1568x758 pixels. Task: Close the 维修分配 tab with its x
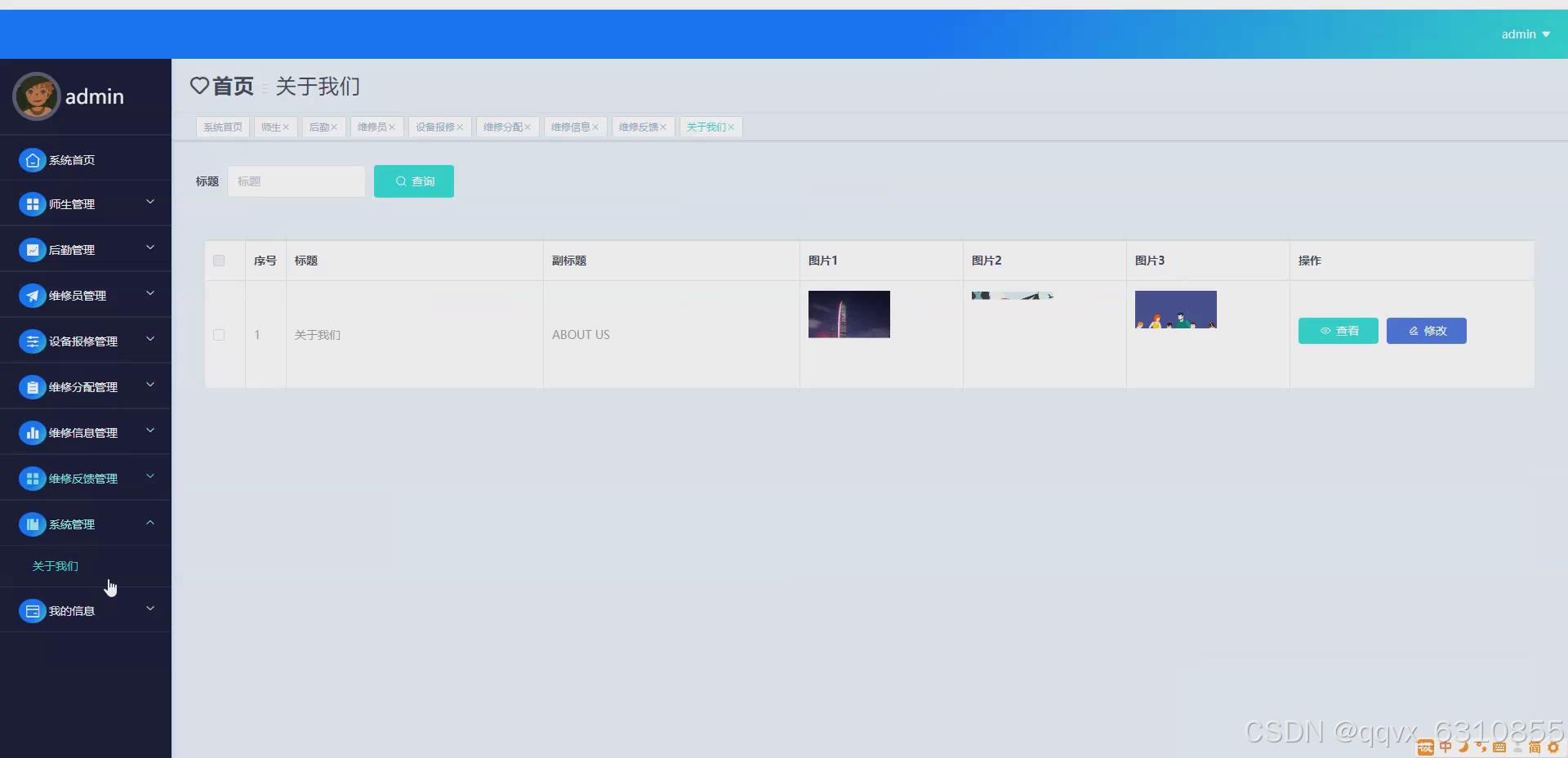(528, 127)
